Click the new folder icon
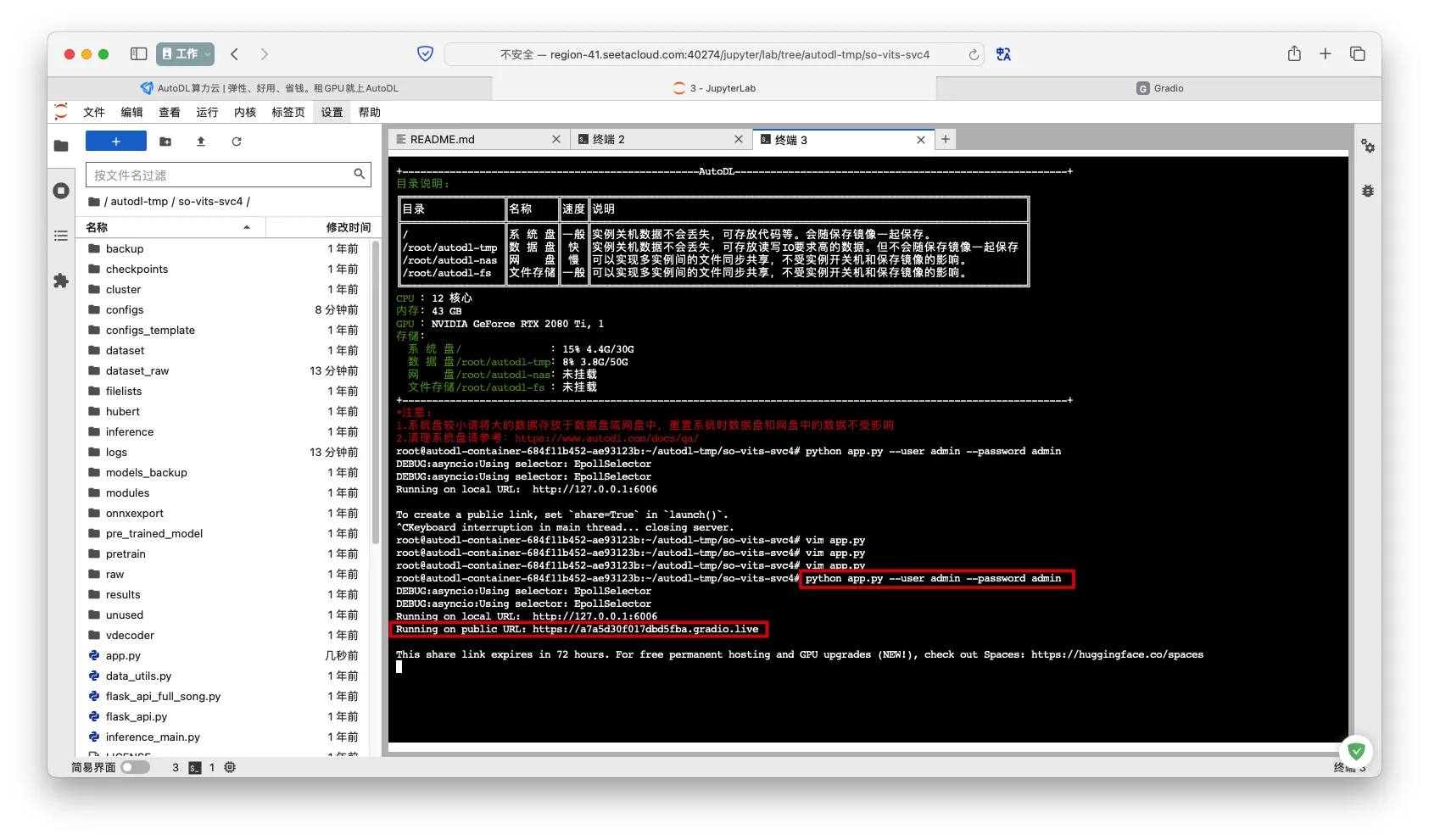This screenshot has width=1429, height=840. pyautogui.click(x=165, y=142)
